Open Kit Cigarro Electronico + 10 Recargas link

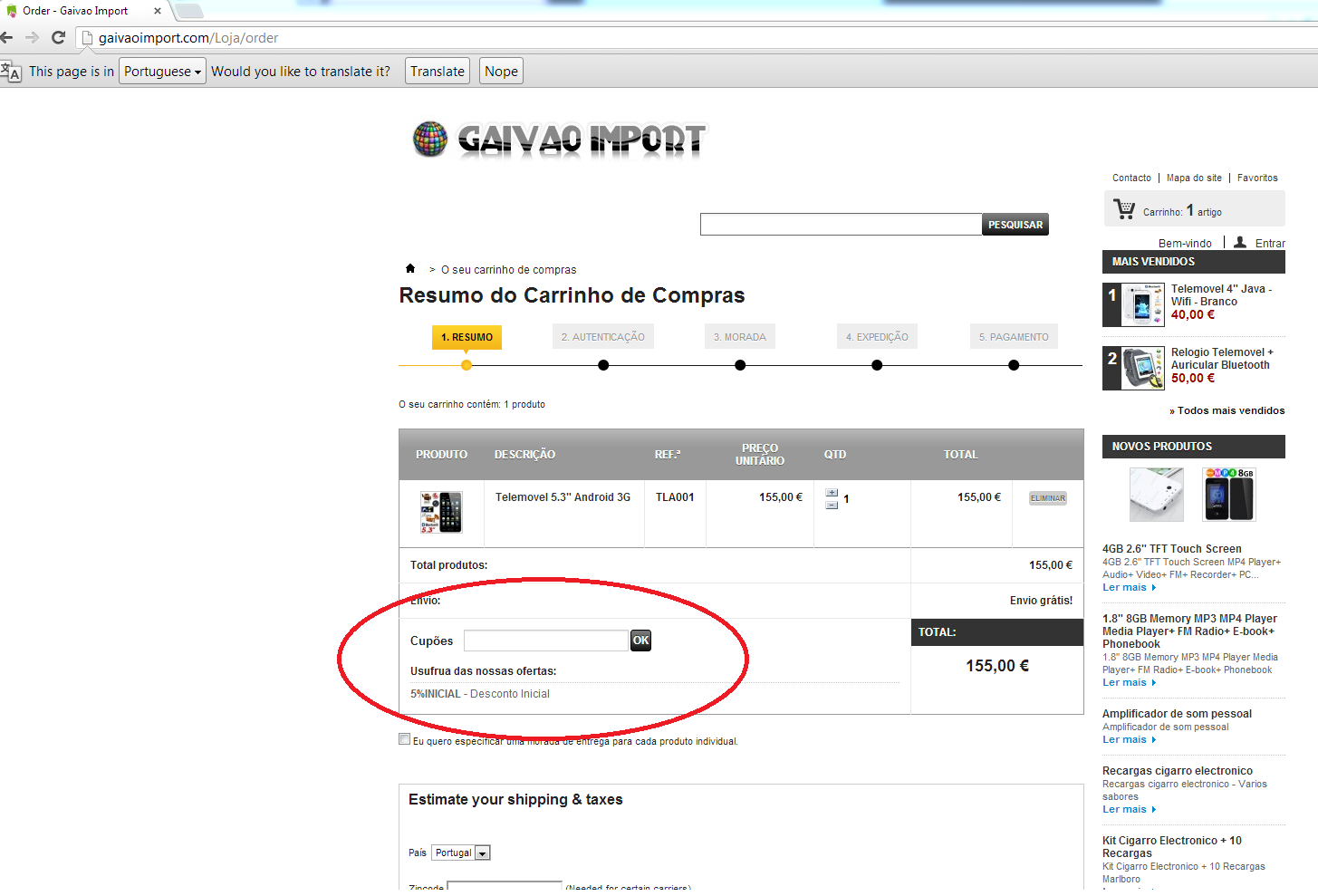coord(1172,847)
